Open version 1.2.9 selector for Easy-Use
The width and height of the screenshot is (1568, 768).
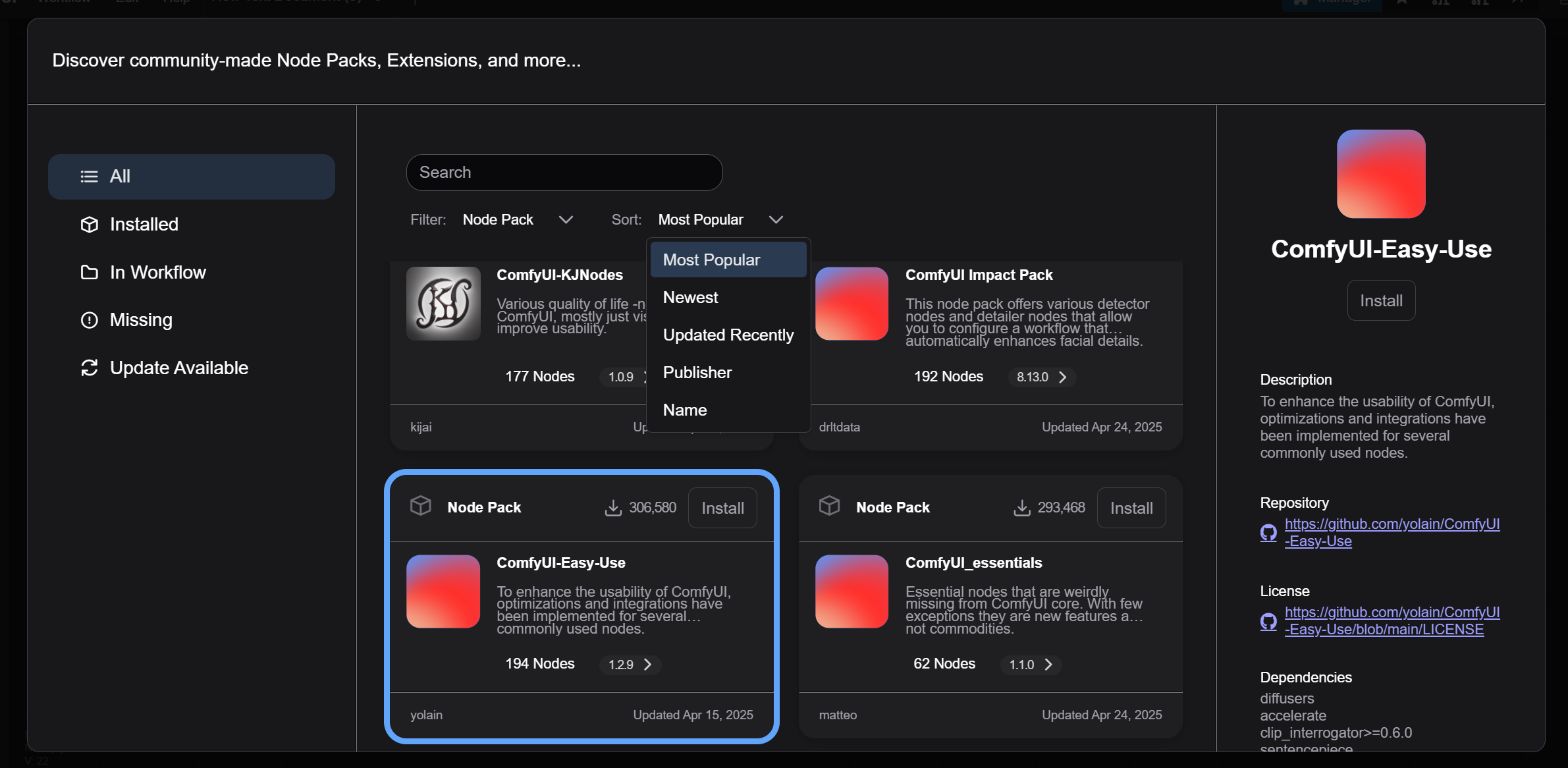tap(630, 665)
